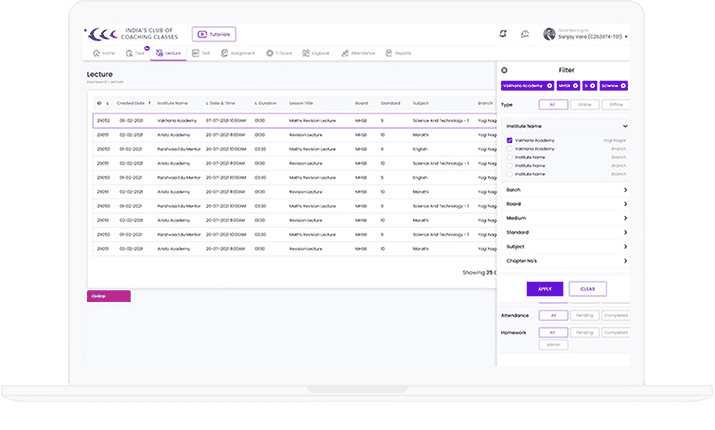Image resolution: width=715 pixels, height=430 pixels.
Task: Open the user profile avatar
Action: coord(549,34)
